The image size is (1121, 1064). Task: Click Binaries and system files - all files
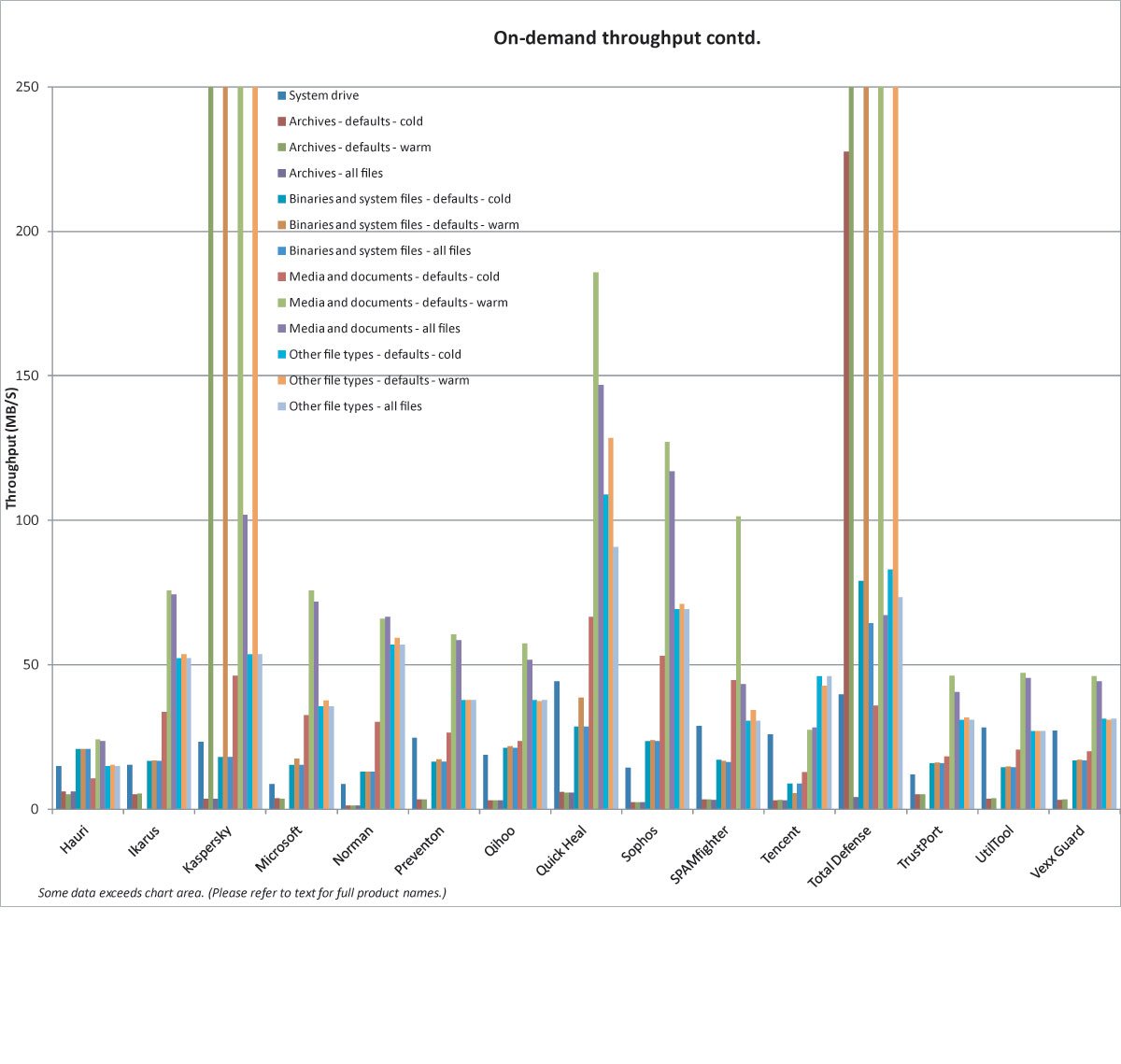379,250
